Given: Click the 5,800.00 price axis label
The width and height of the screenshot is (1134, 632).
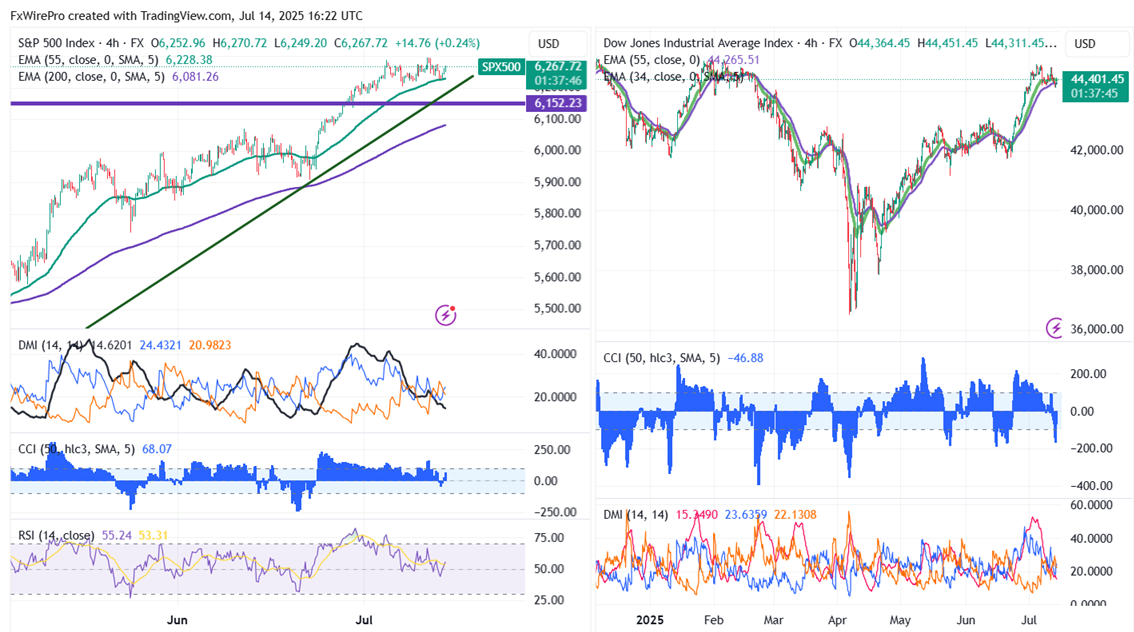Looking at the screenshot, I should [x=558, y=213].
